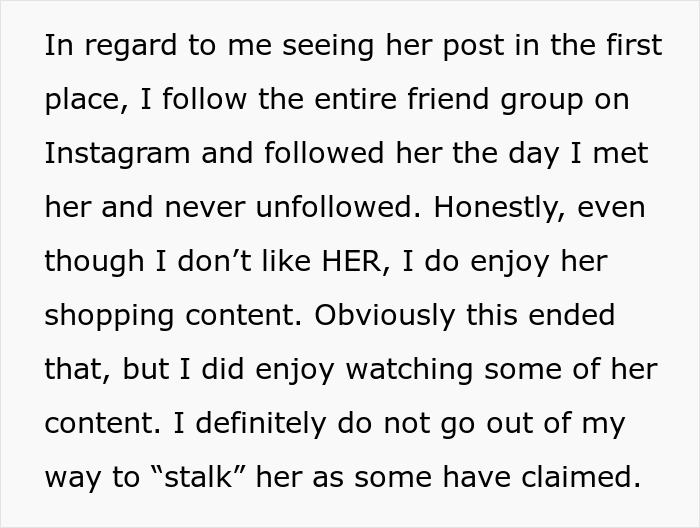Click the word "Honestly"
Image resolution: width=700 pixels, height=528 pixels.
[490, 208]
